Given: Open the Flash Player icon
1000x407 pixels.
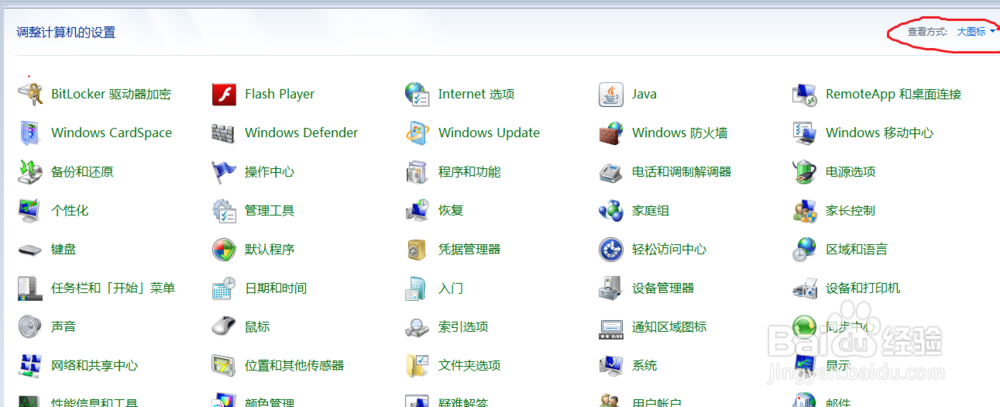Looking at the screenshot, I should 224,94.
